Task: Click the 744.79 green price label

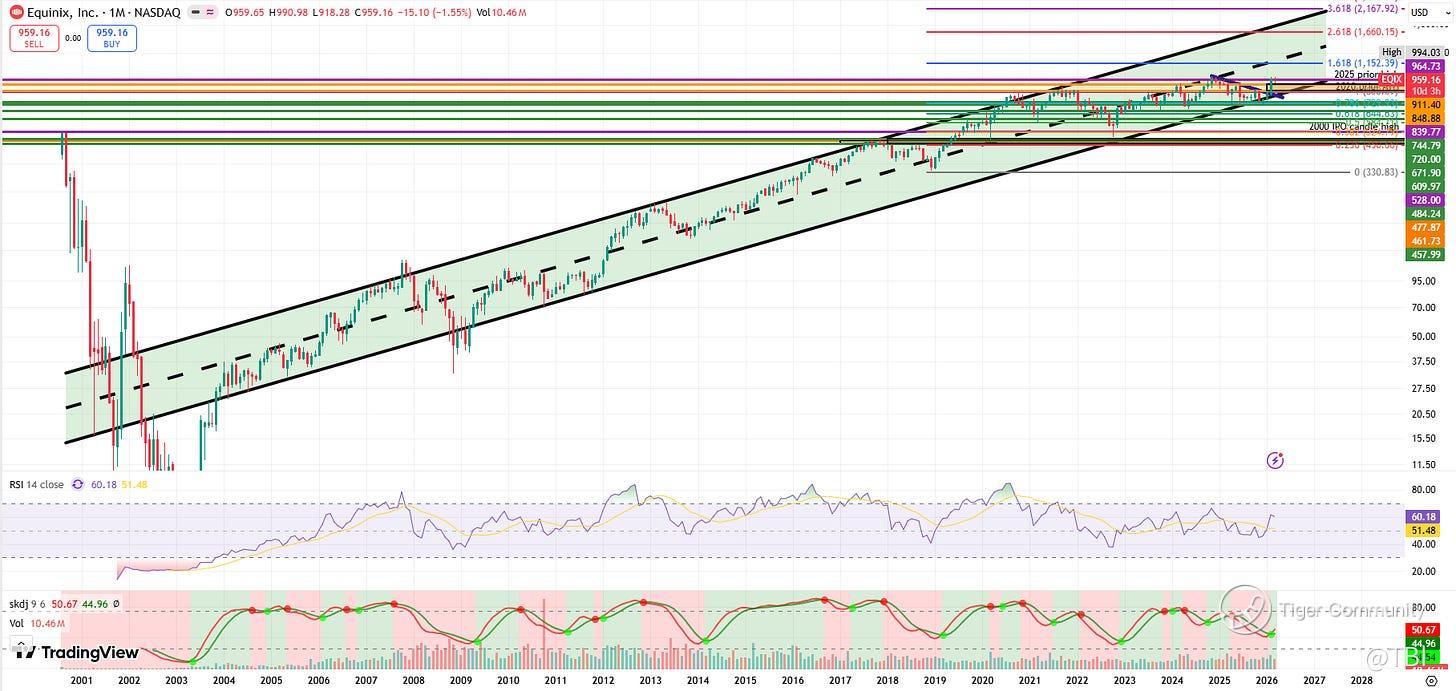Action: coord(1424,145)
